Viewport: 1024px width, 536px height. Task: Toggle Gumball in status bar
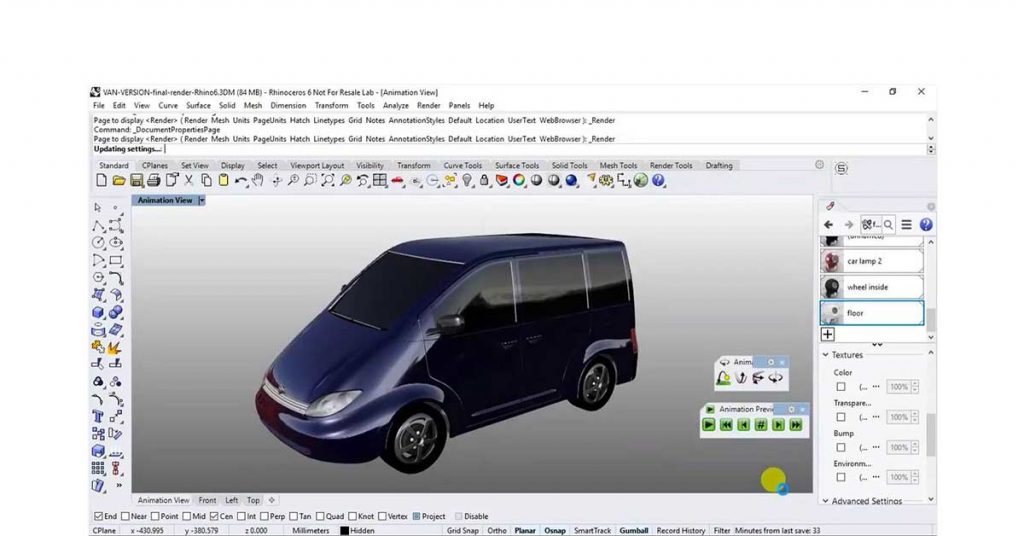pos(633,531)
